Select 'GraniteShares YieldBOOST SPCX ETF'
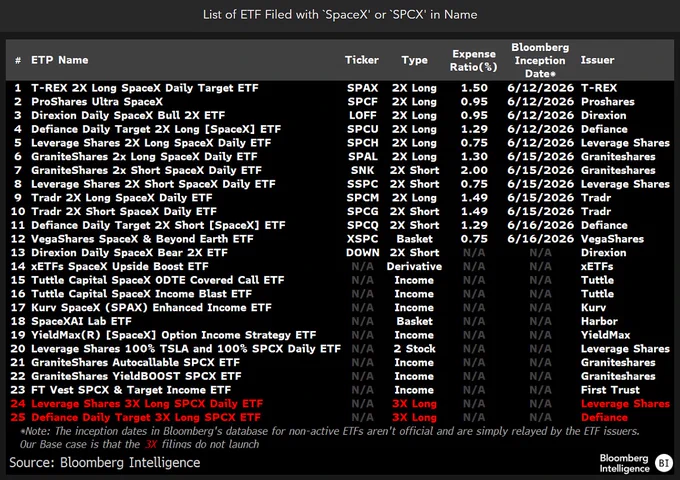680x480 pixels. click(136, 376)
